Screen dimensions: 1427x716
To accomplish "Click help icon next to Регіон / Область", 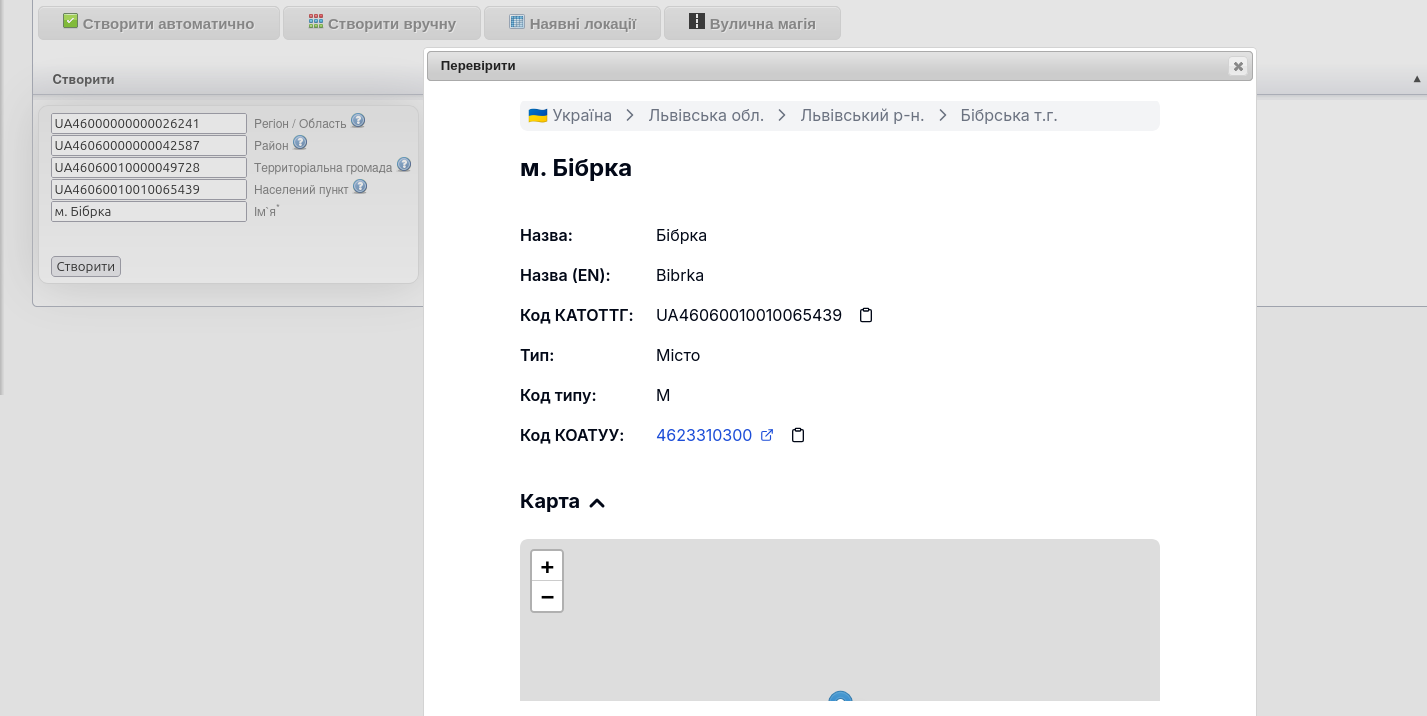I will pos(358,121).
